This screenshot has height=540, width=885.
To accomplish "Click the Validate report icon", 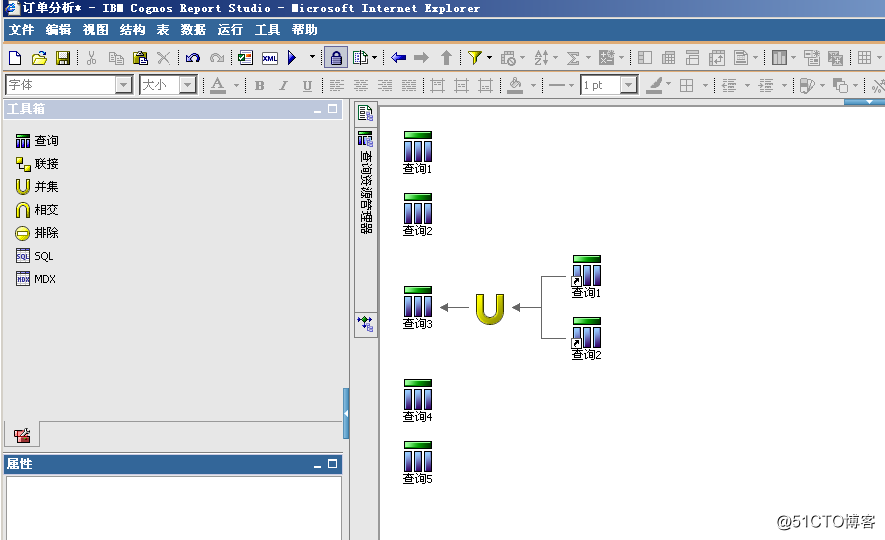I will point(245,58).
